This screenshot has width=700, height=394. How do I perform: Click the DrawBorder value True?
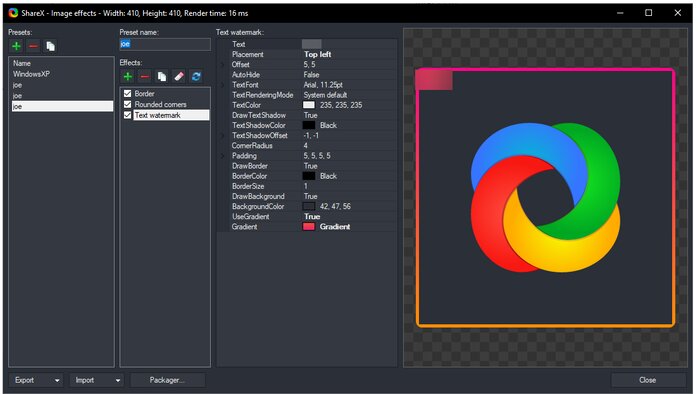[311, 166]
